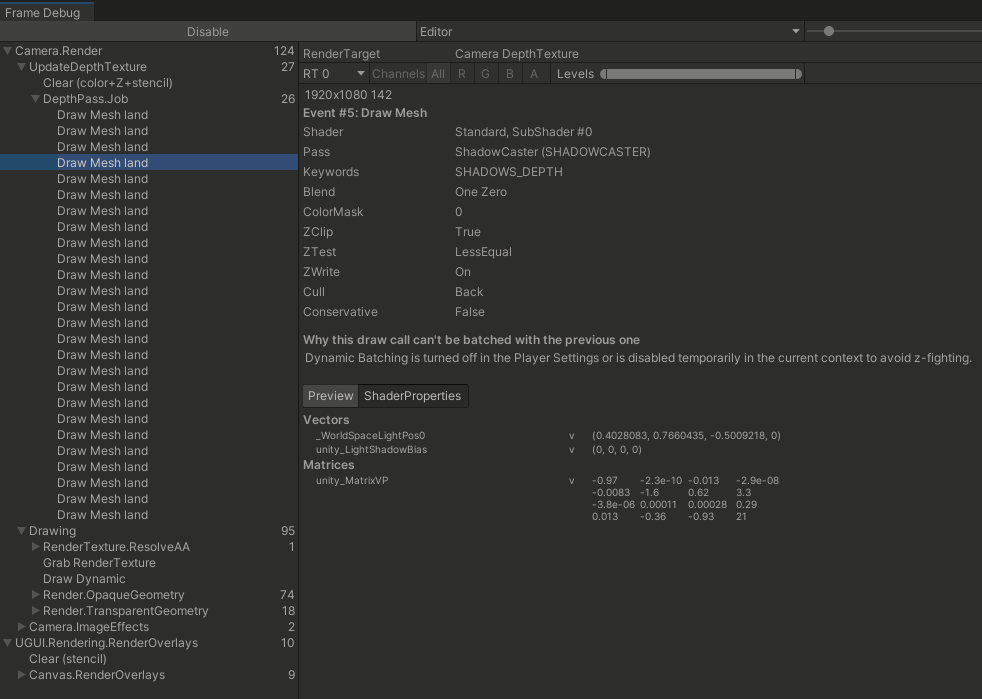
Task: Open the RT 0 render target dropdown
Action: coord(334,74)
